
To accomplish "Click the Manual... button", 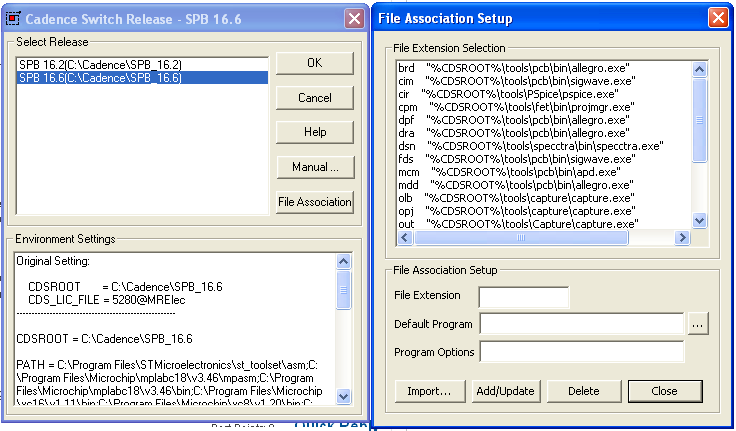I will click(314, 167).
